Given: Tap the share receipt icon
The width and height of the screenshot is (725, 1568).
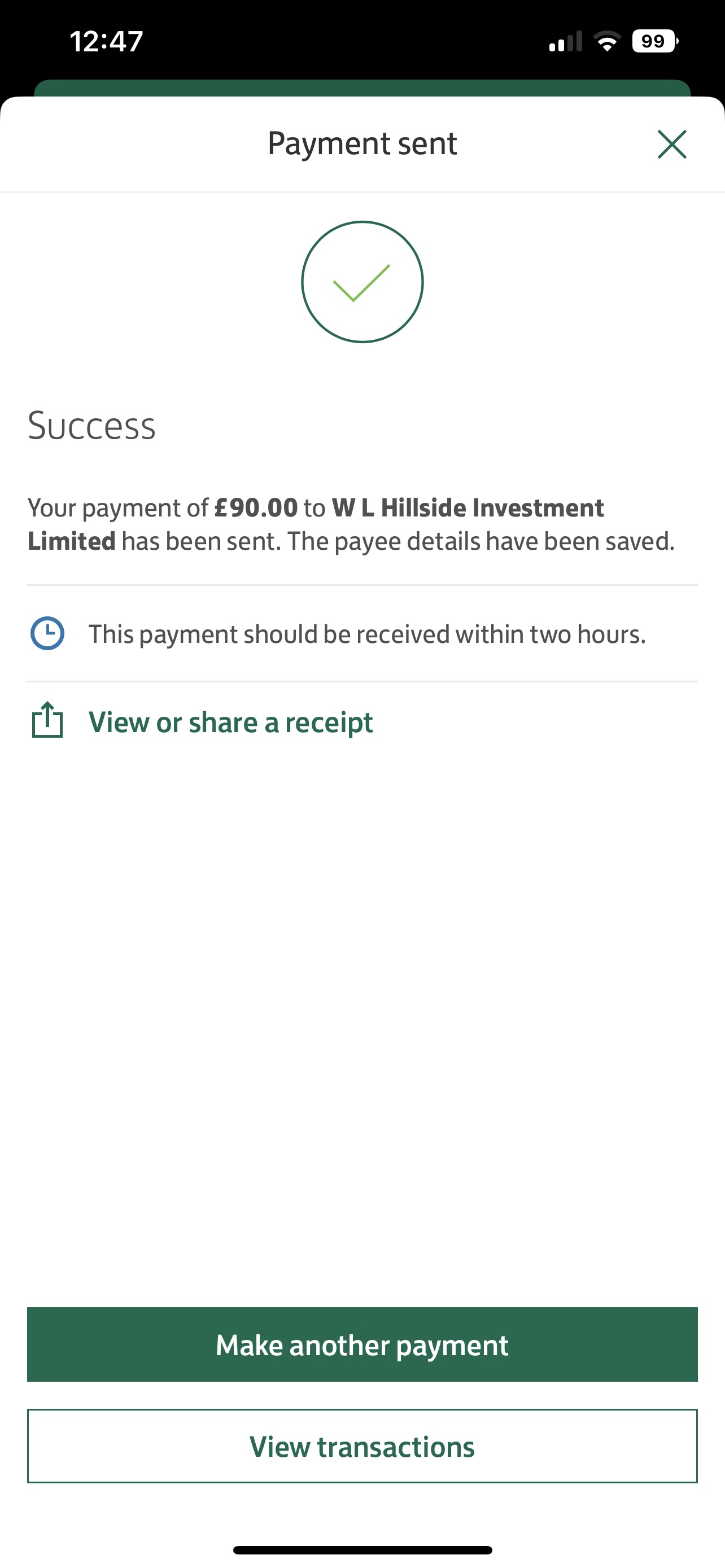Looking at the screenshot, I should 47,721.
